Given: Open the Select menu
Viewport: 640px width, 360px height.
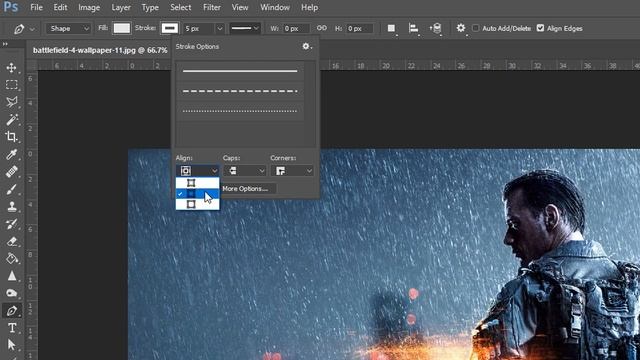Looking at the screenshot, I should [180, 7].
